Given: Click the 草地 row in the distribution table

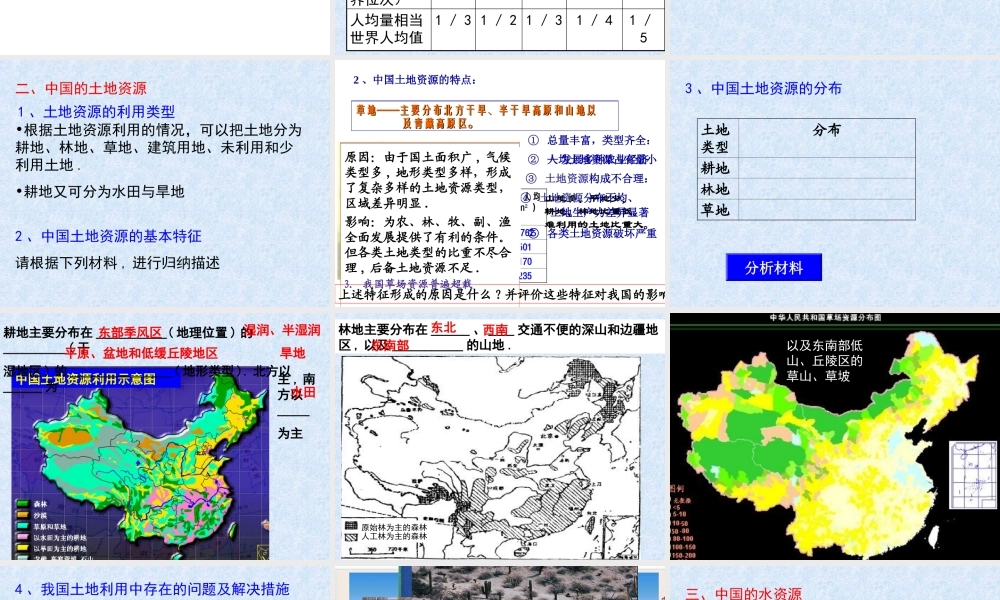Looking at the screenshot, I should 807,210.
